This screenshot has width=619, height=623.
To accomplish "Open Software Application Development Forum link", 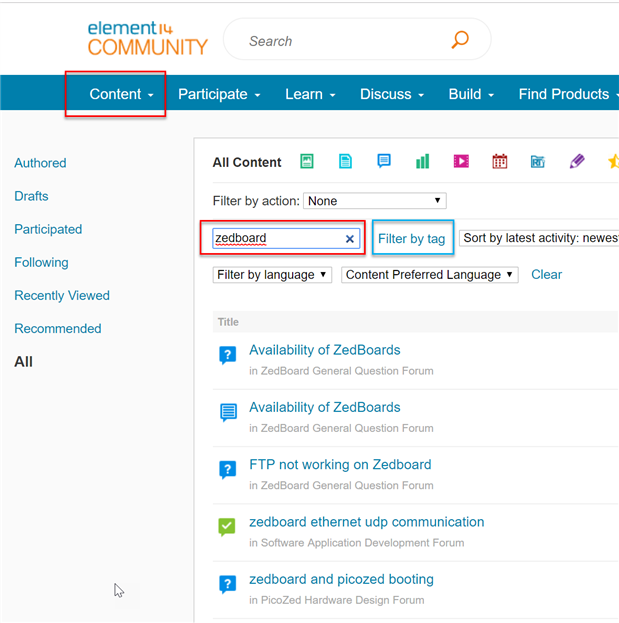I will coord(362,543).
